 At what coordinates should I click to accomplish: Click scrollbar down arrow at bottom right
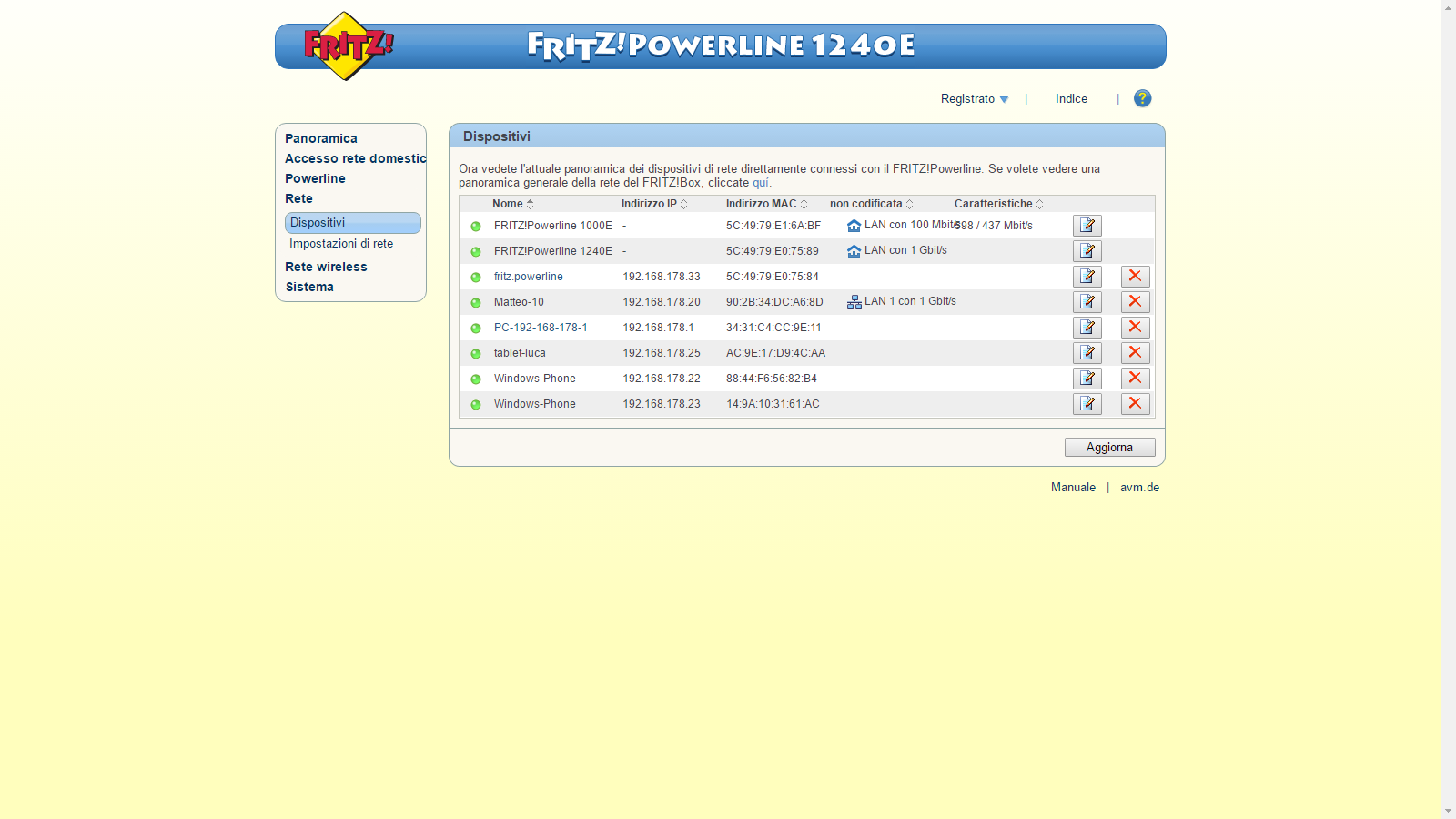click(1448, 811)
